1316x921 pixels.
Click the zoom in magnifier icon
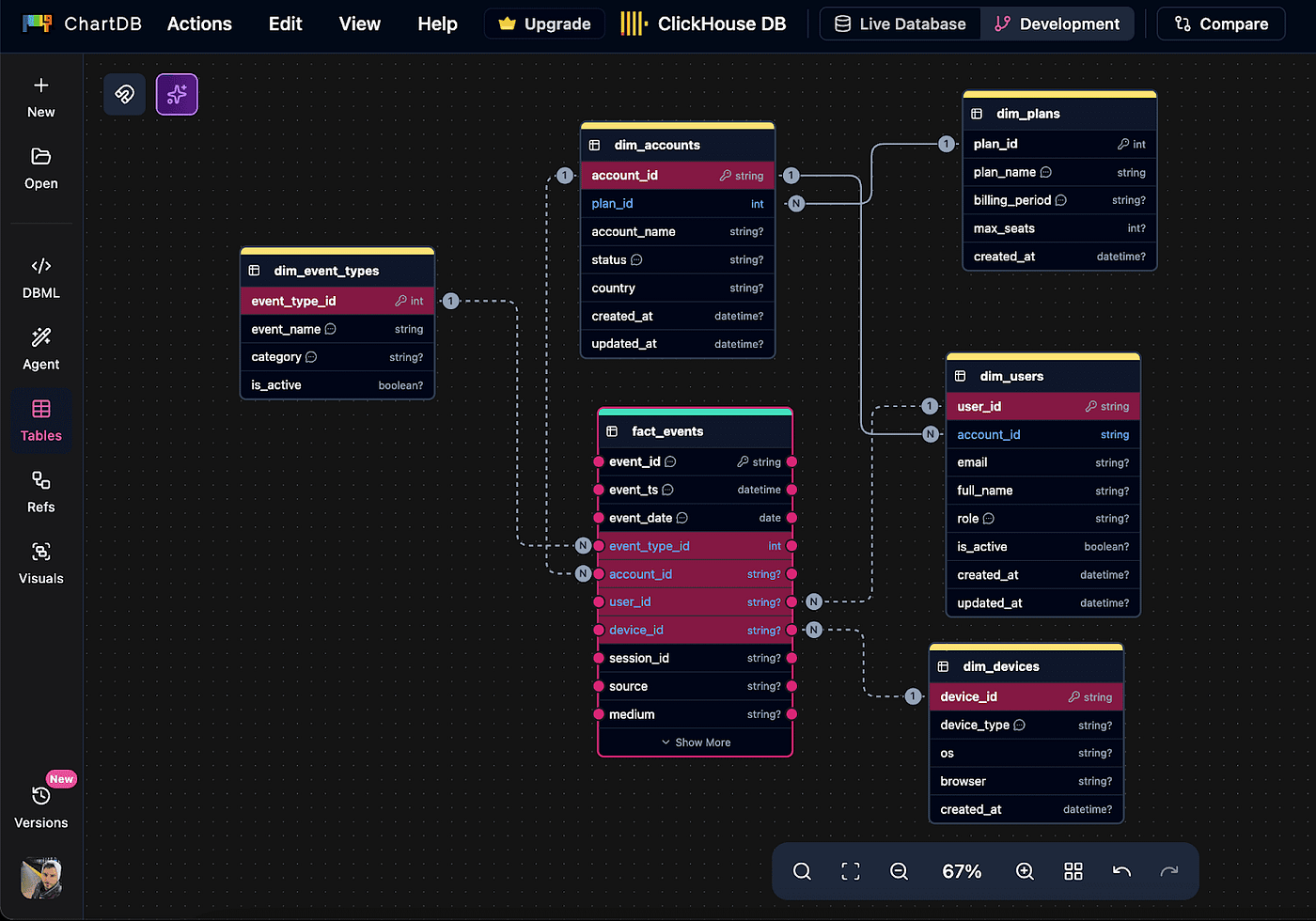(x=1025, y=871)
